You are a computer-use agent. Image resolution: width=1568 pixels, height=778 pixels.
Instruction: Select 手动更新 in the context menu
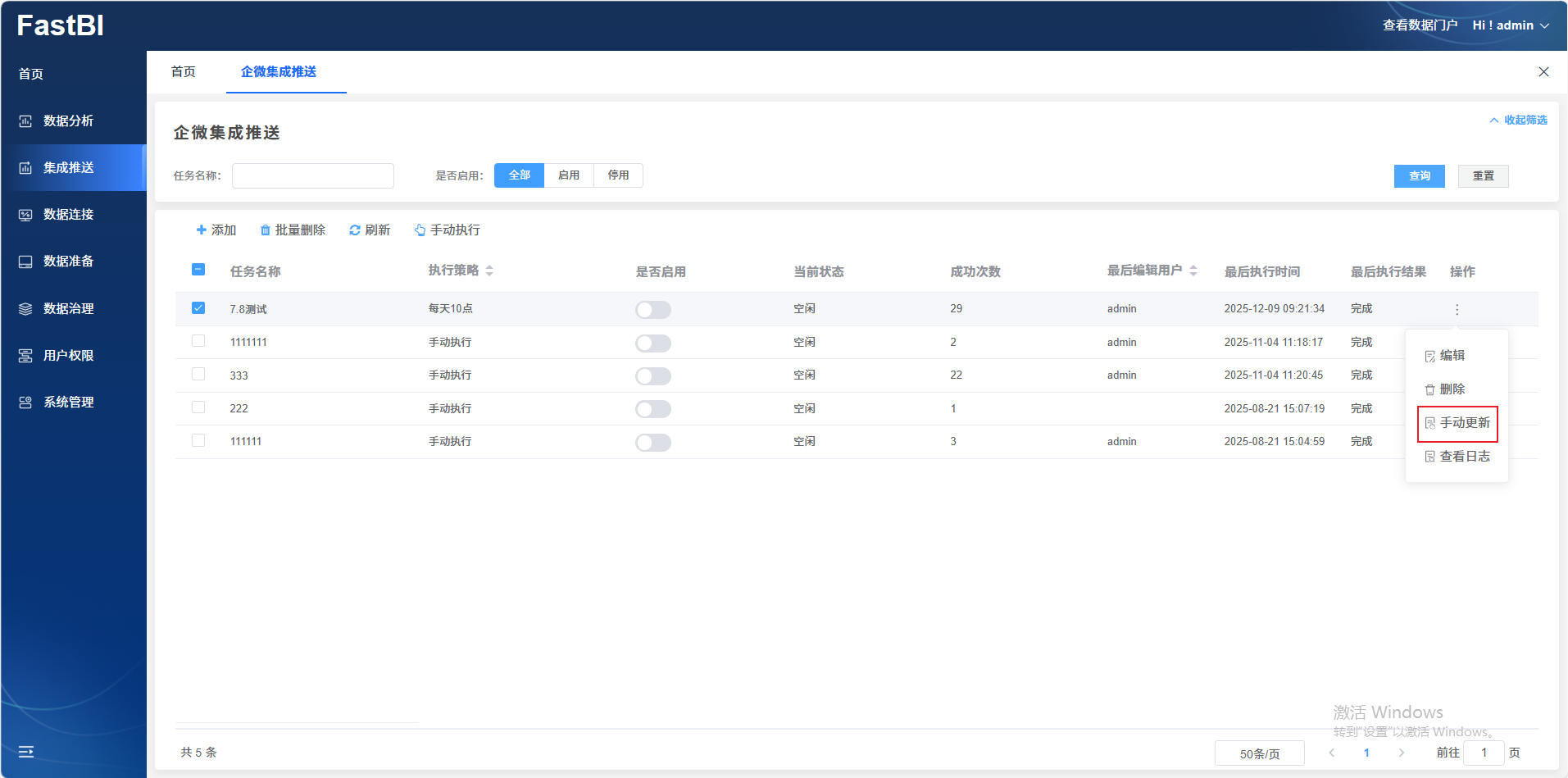tap(1457, 423)
